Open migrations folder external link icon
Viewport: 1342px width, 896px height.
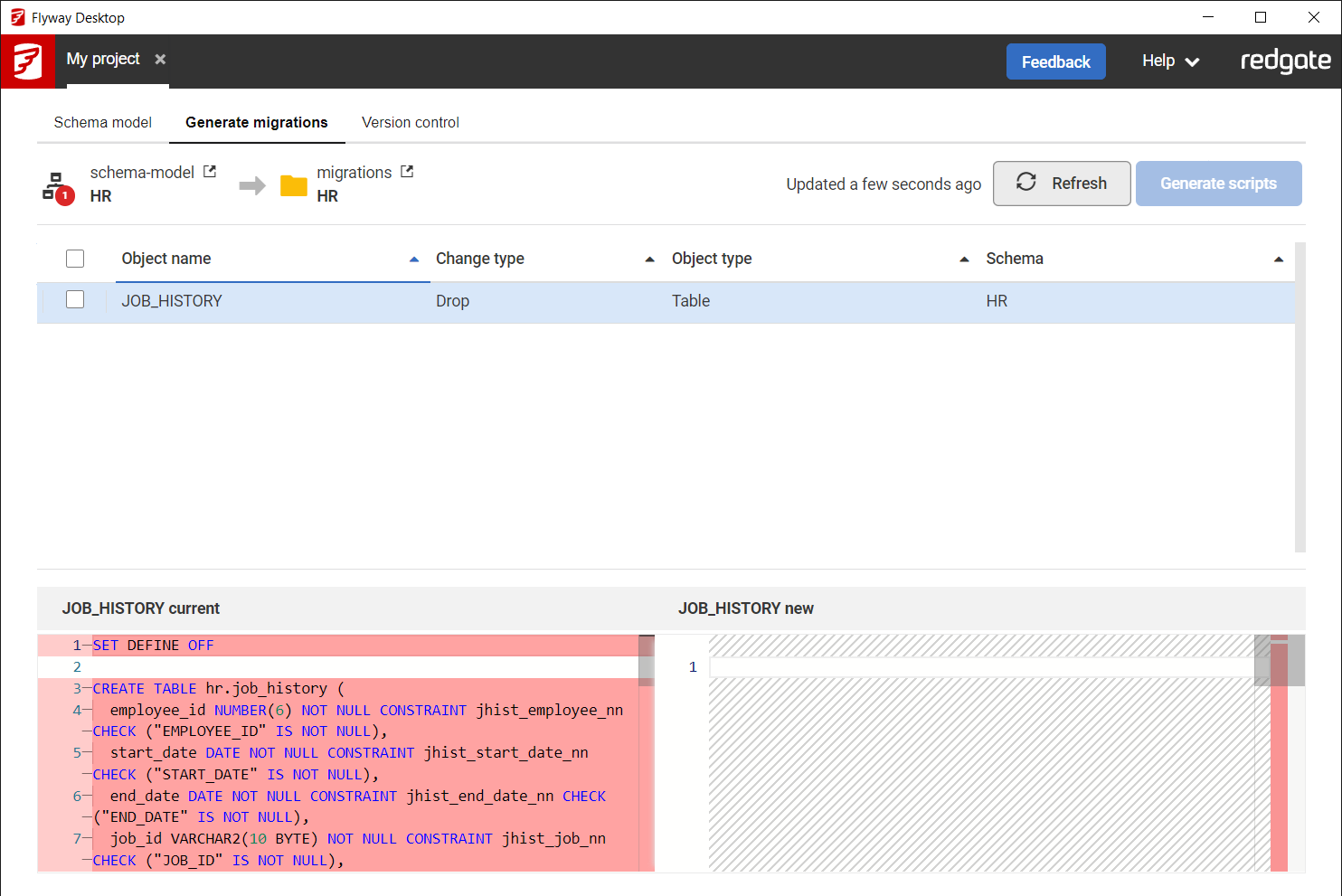(407, 172)
